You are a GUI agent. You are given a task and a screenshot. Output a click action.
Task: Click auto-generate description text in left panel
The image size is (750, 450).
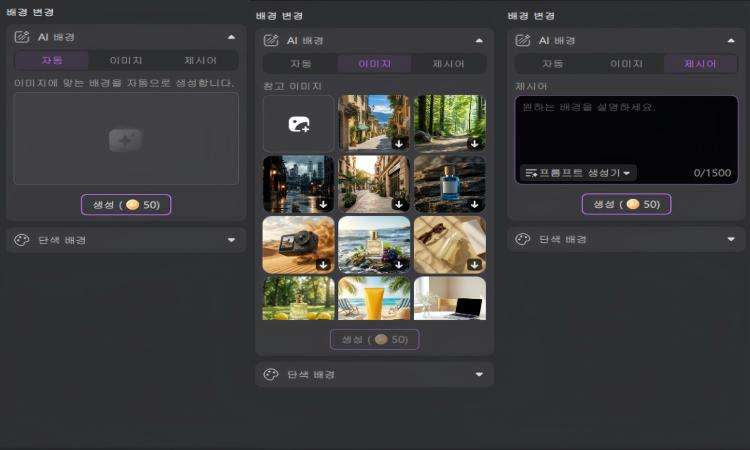tap(124, 83)
